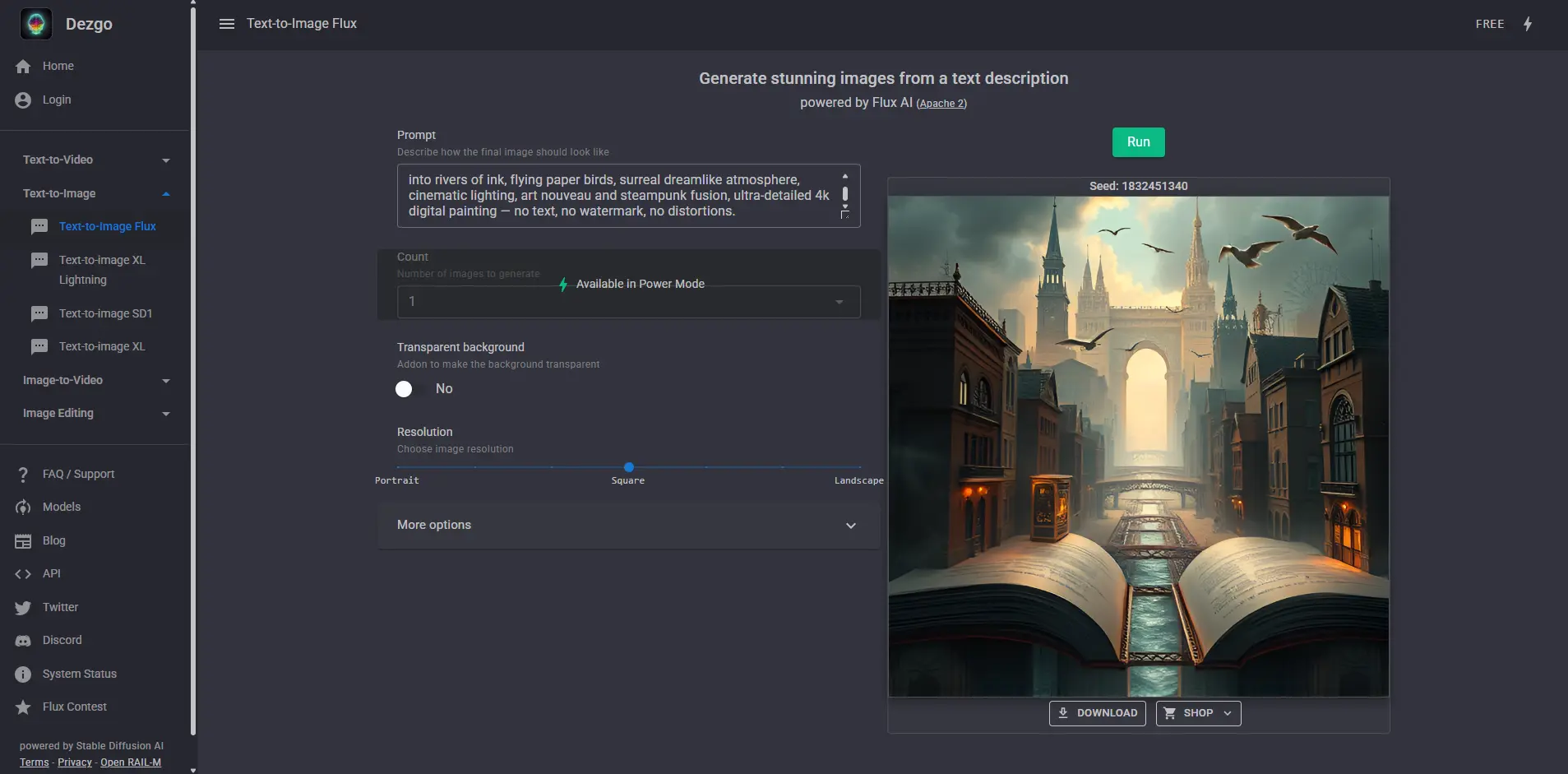Click the Discord icon in sidebar

pyautogui.click(x=23, y=641)
